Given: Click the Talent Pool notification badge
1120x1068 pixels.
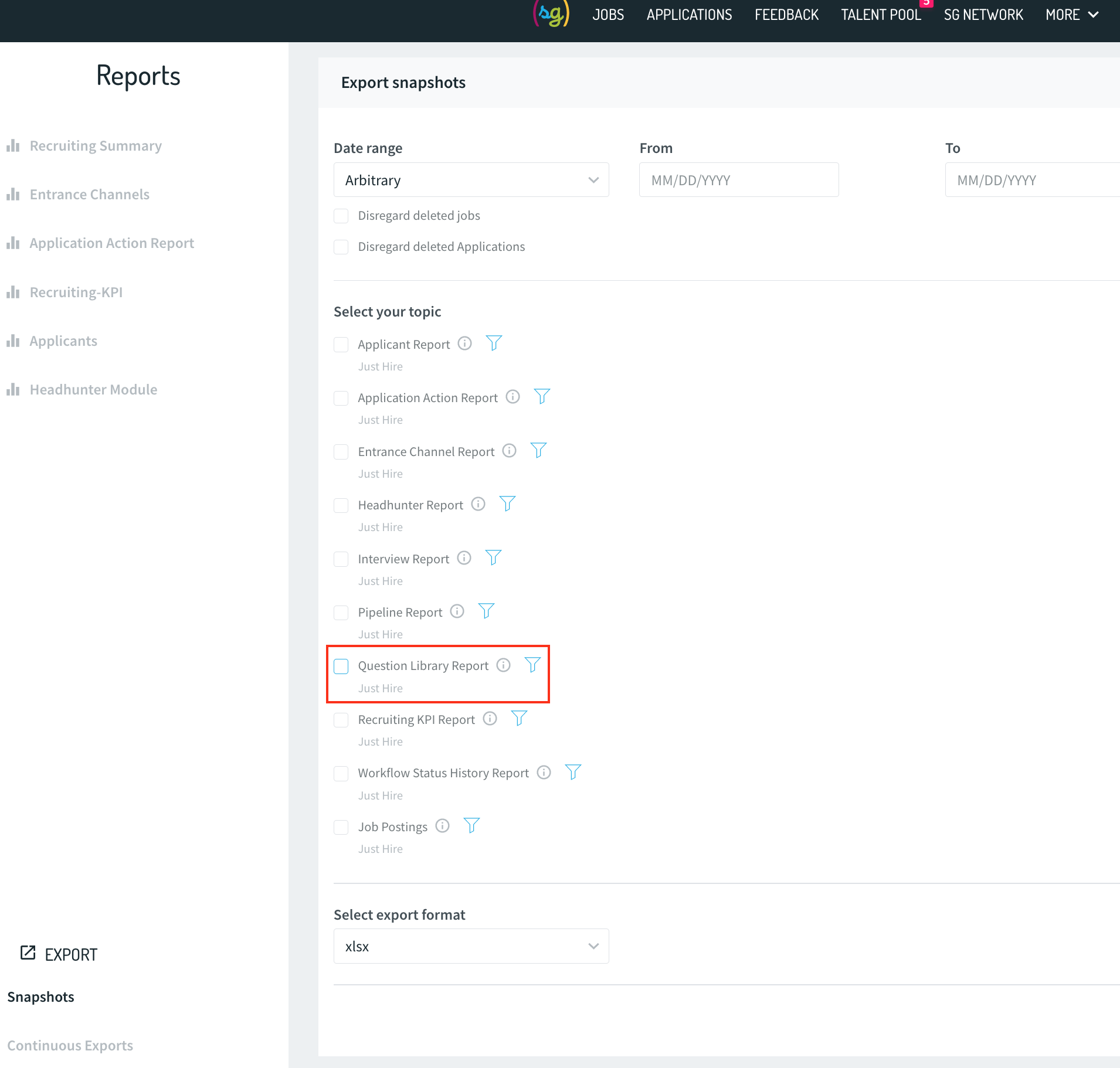Looking at the screenshot, I should (926, 3).
